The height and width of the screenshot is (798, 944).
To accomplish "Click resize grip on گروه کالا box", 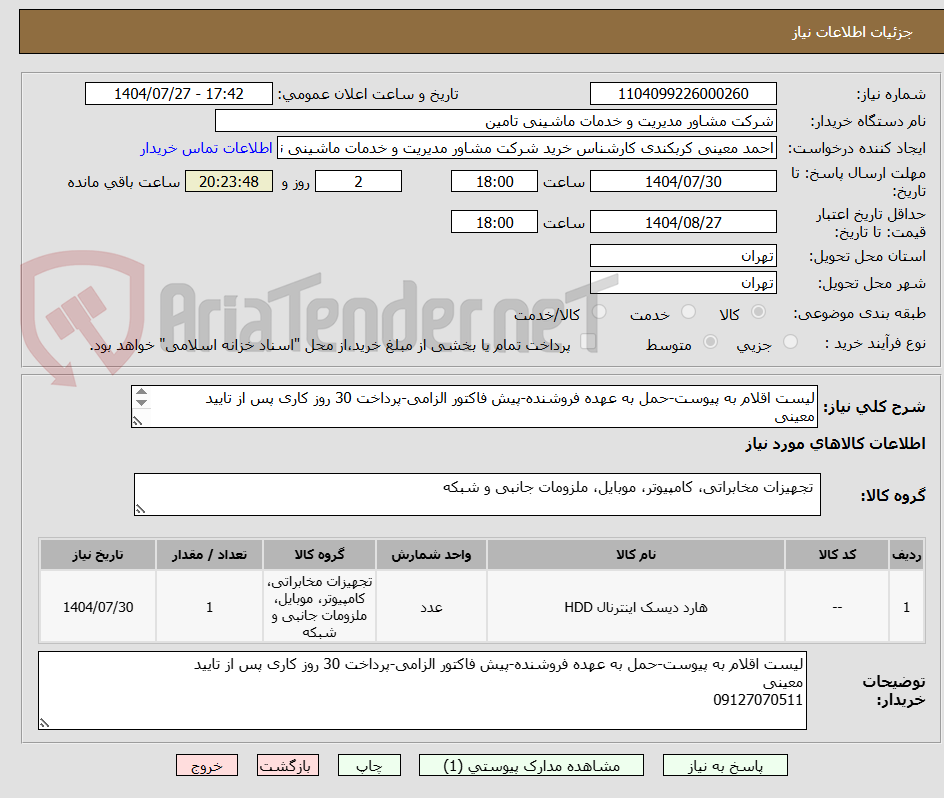I will (x=142, y=508).
